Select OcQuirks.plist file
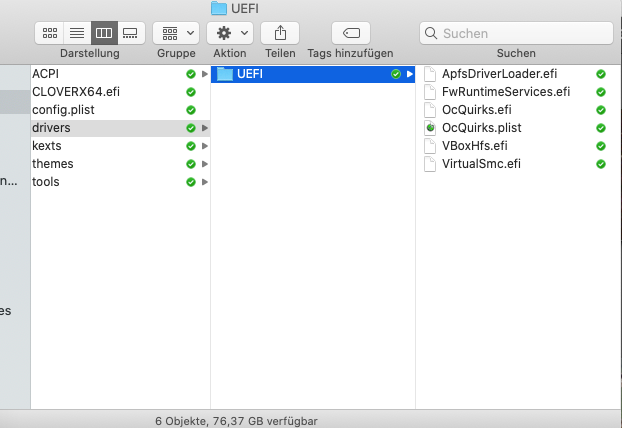This screenshot has height=428, width=622. [482, 128]
